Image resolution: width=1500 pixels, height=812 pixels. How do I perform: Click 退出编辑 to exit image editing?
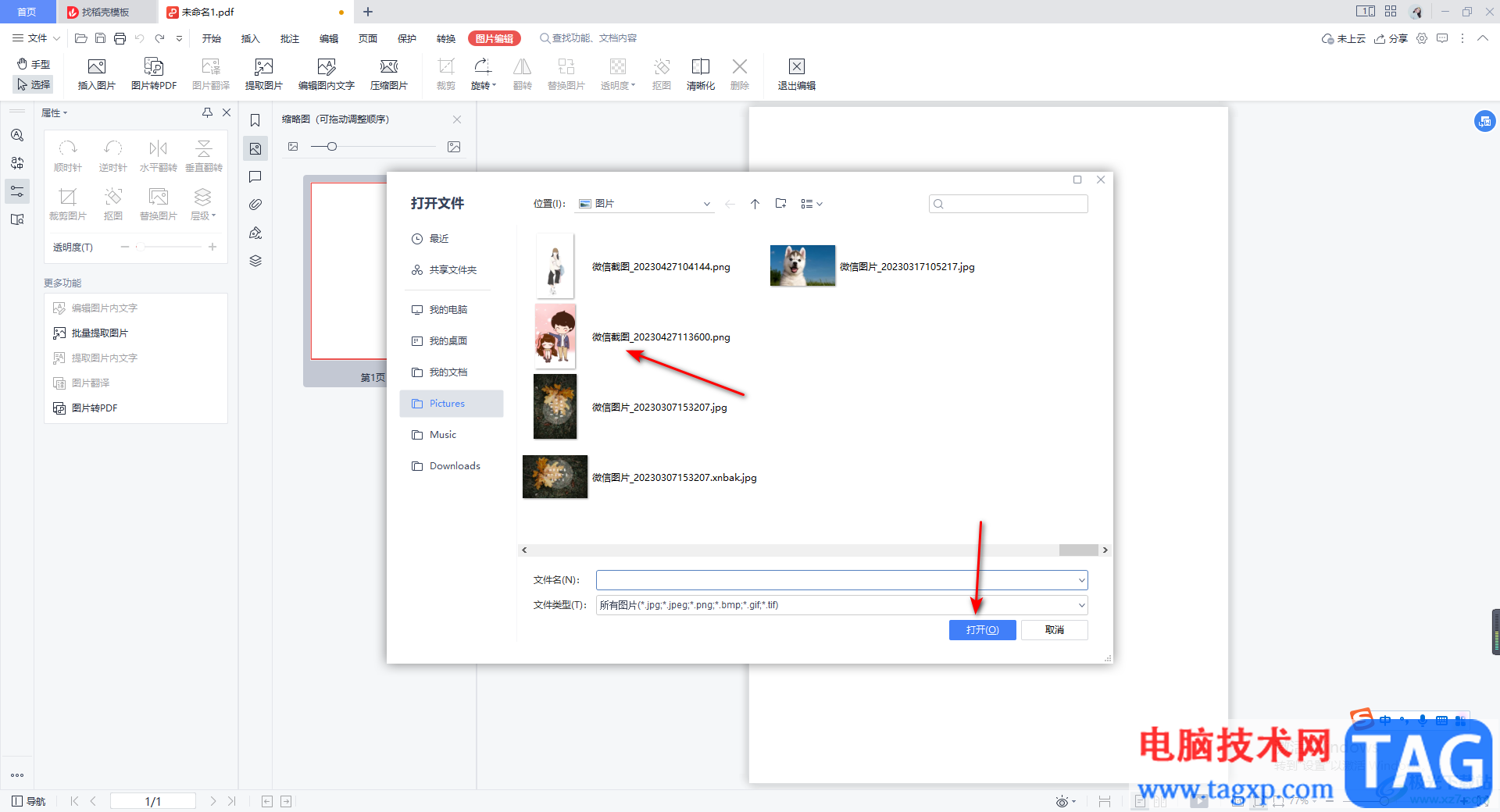click(796, 74)
